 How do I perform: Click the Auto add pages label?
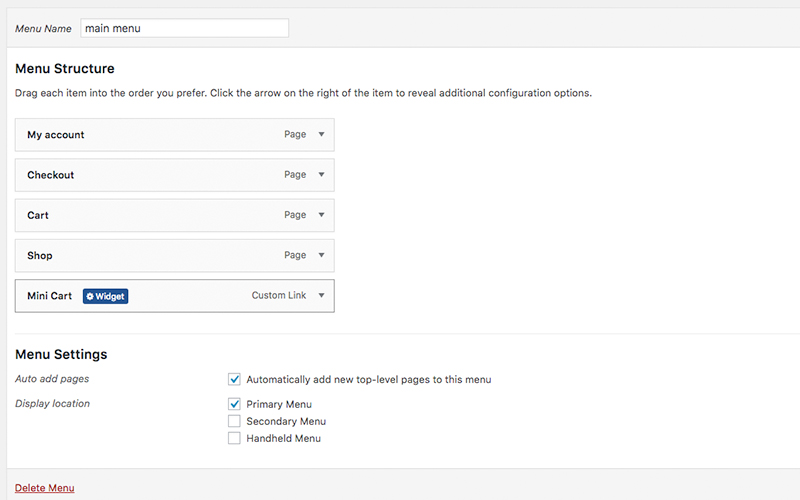52,379
